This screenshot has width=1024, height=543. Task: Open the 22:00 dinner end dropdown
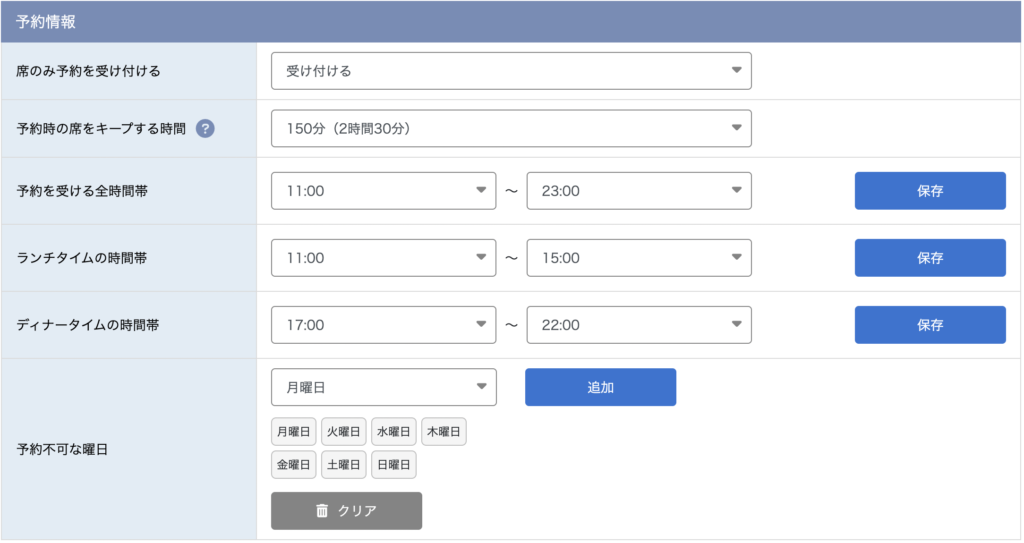pyautogui.click(x=639, y=325)
